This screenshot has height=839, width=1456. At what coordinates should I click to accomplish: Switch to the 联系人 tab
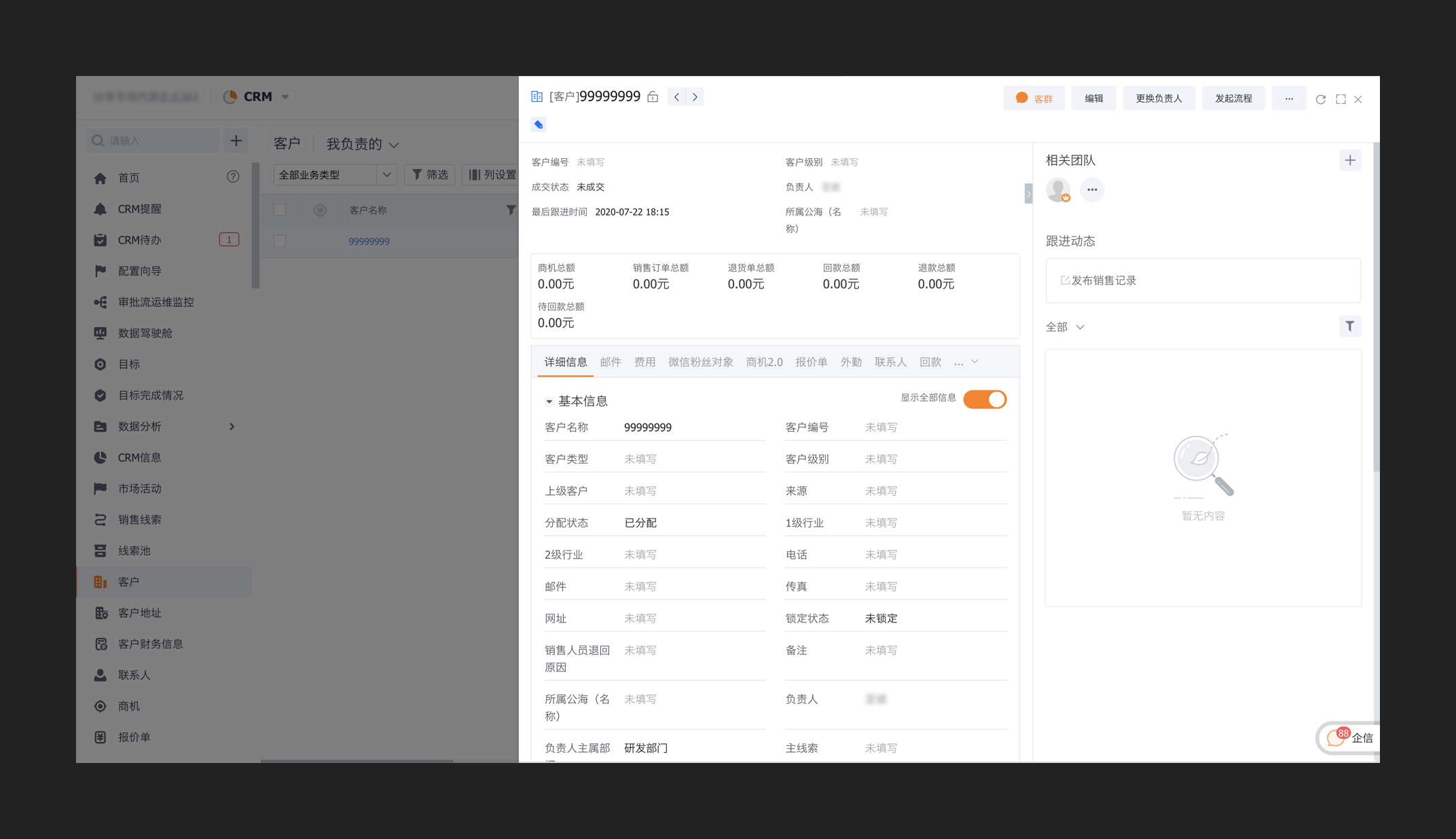[x=890, y=362]
